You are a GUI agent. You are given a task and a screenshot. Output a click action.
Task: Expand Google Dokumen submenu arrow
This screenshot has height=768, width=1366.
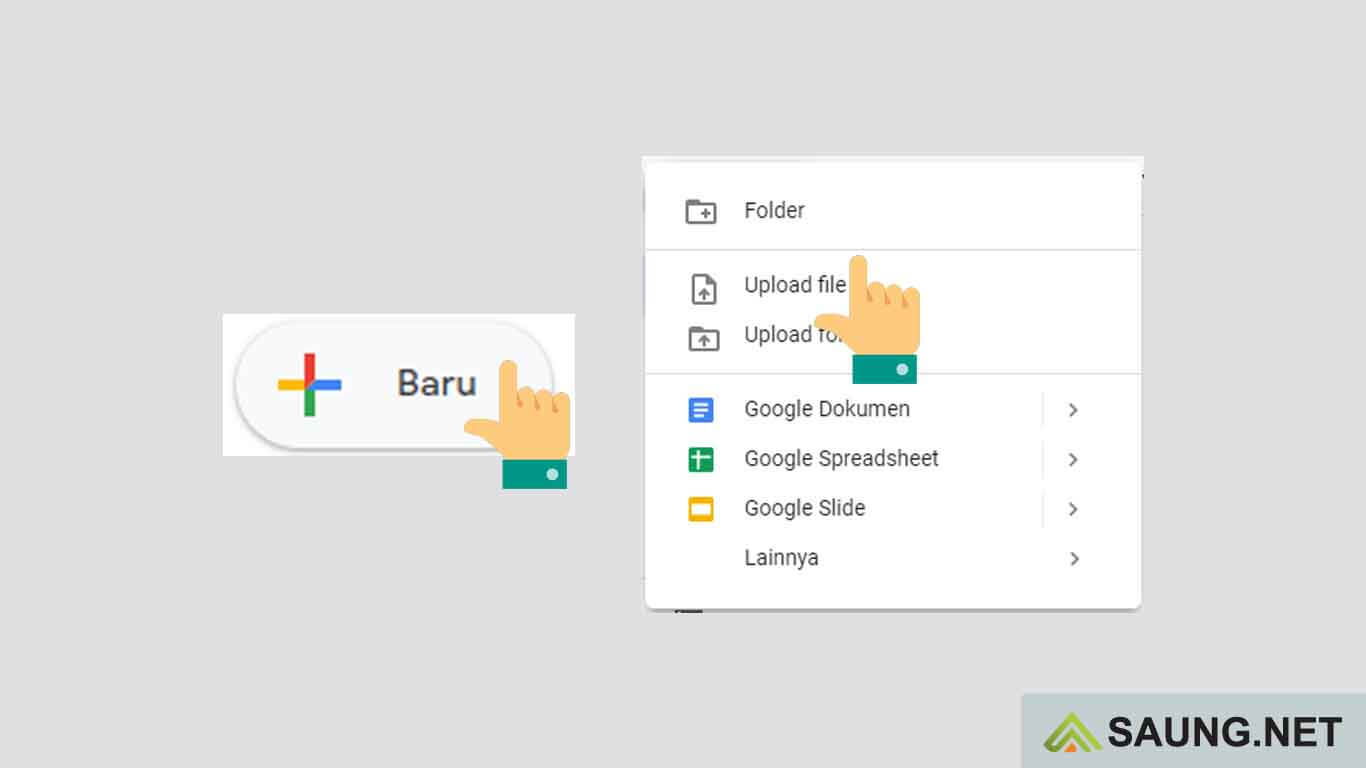tap(1073, 410)
